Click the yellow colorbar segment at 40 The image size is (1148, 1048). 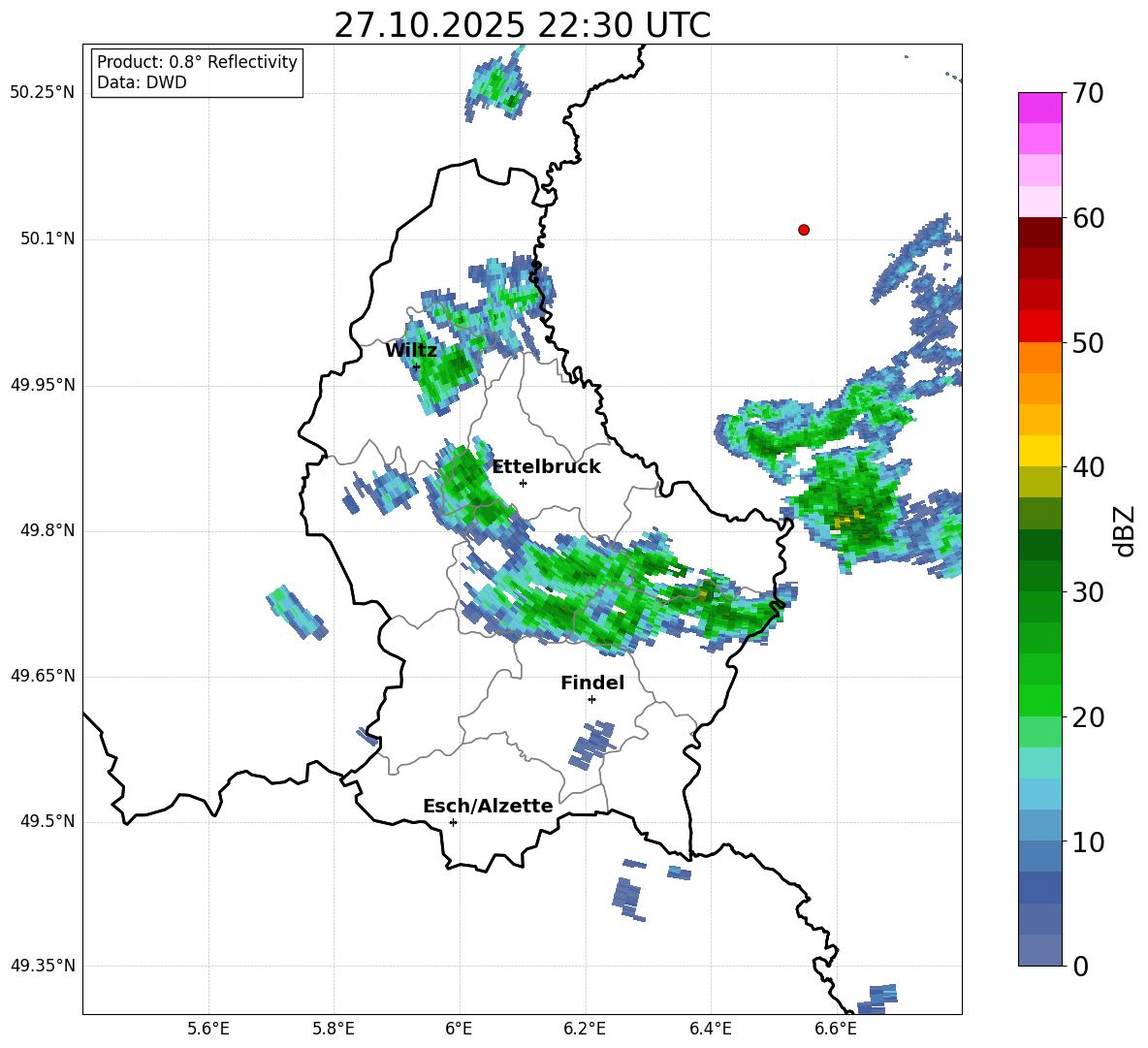point(1039,451)
